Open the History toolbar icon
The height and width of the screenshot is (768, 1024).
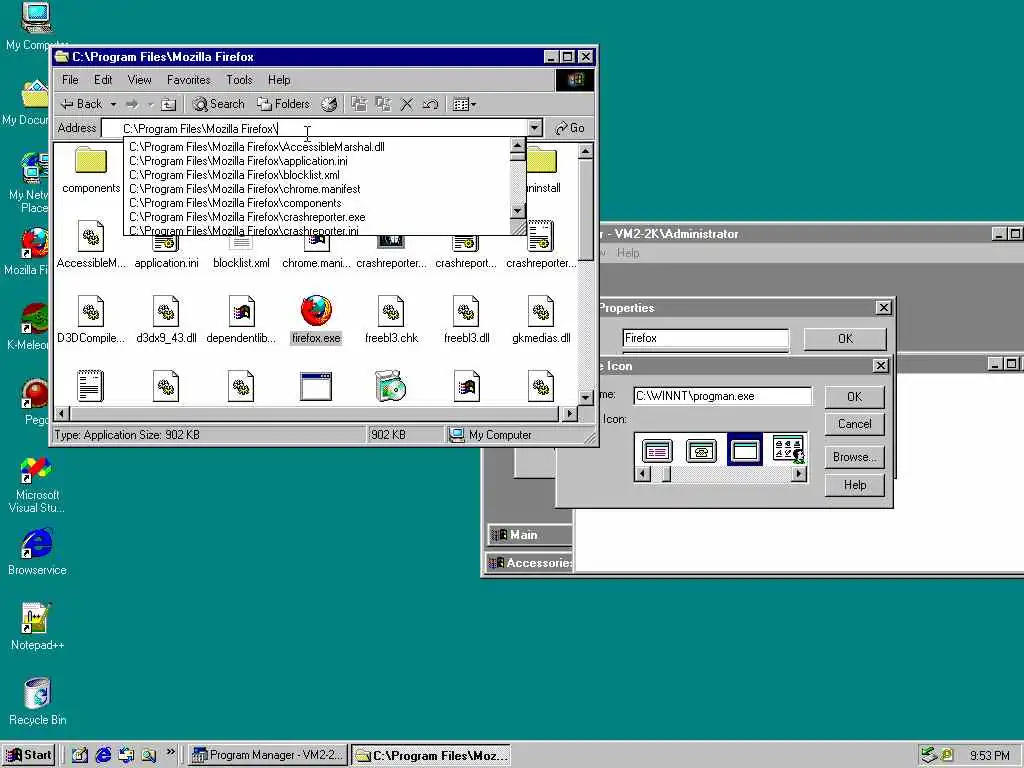pos(329,104)
